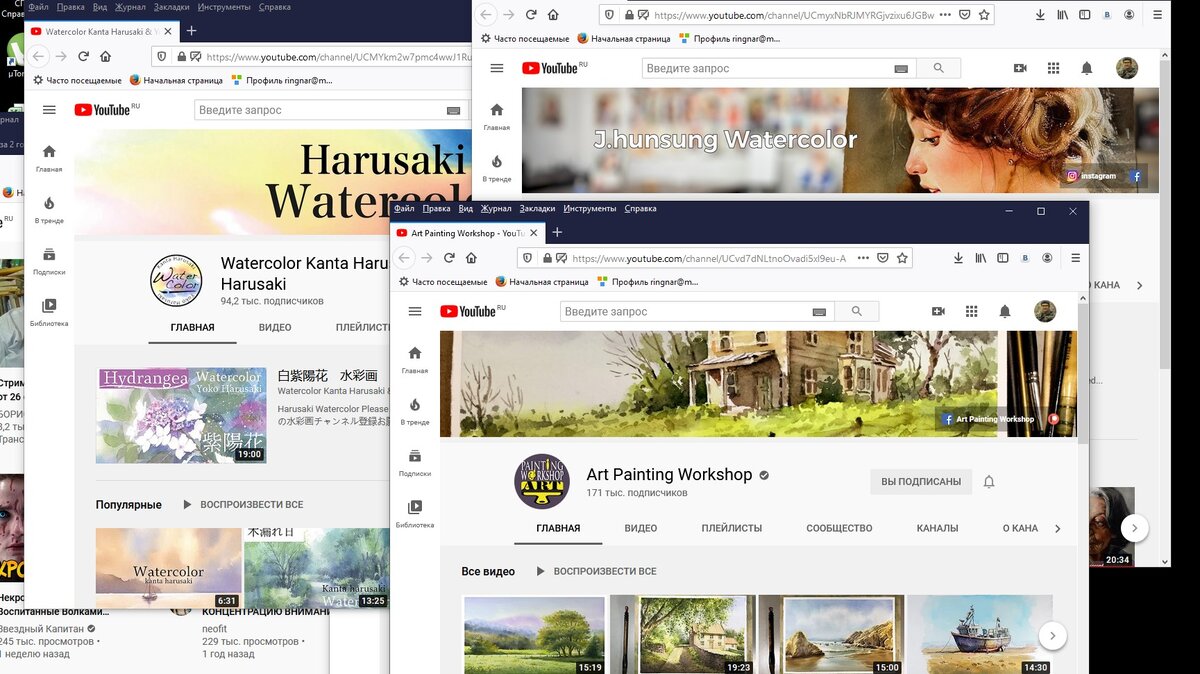
Task: Open hamburger guide menu in Art Painting Workshop window
Action: tap(415, 311)
